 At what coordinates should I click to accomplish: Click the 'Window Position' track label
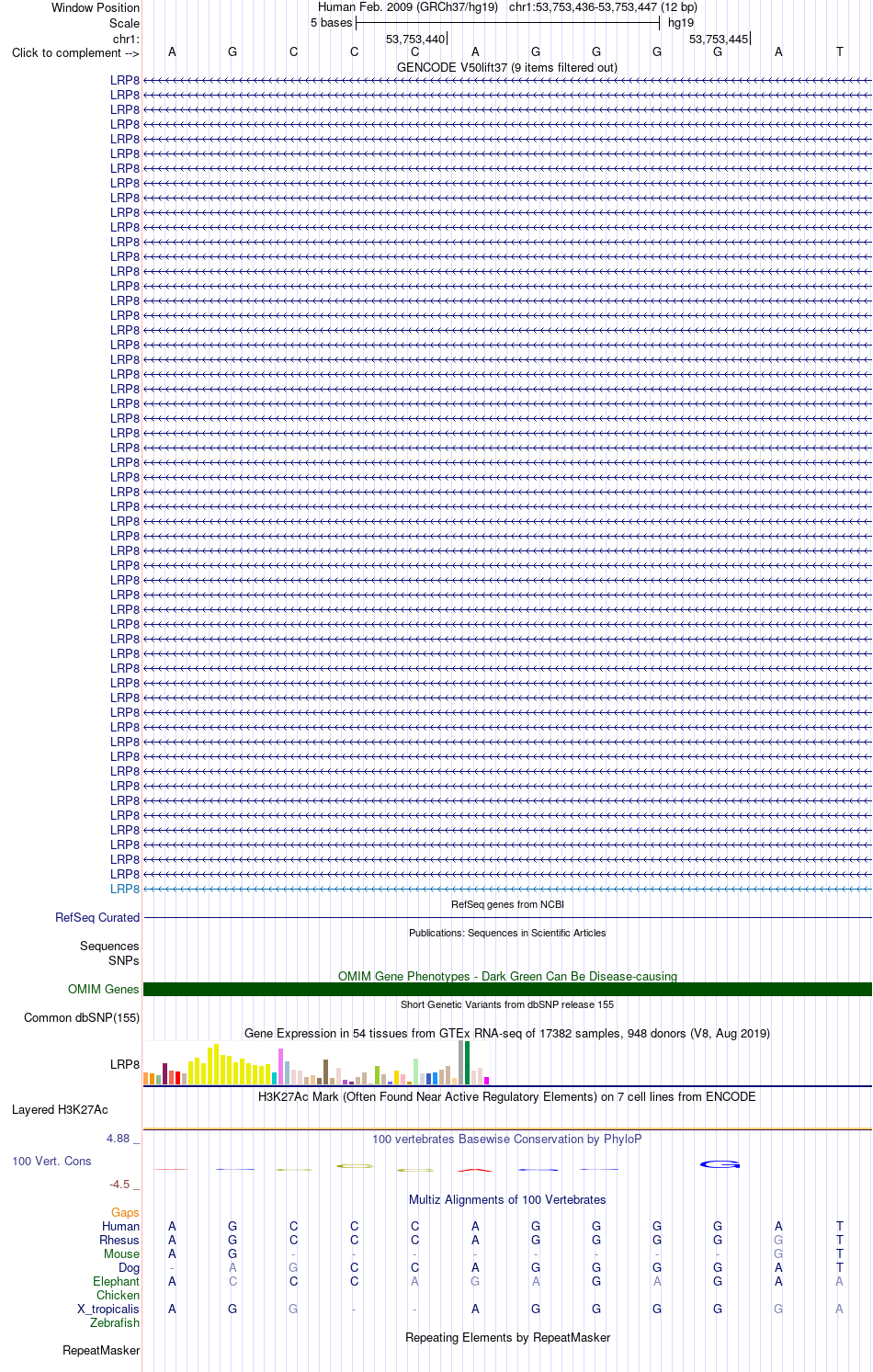pos(96,7)
